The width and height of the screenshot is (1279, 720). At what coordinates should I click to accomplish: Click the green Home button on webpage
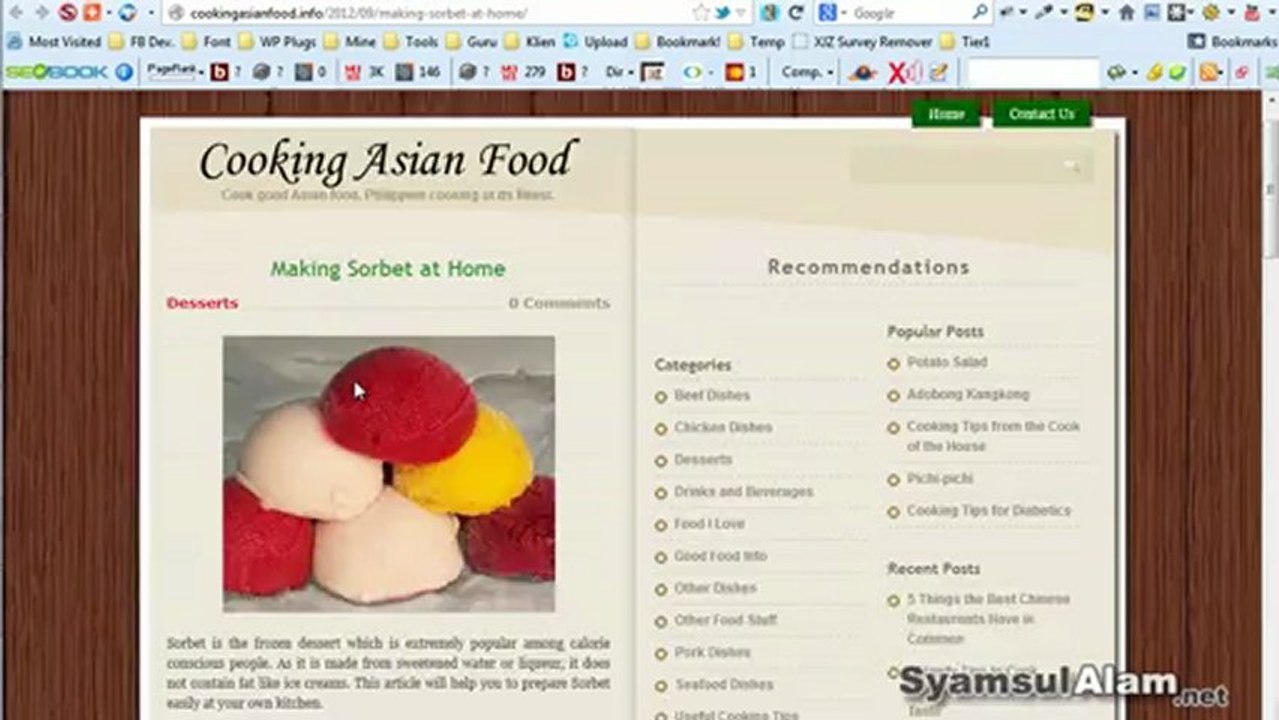tap(946, 114)
